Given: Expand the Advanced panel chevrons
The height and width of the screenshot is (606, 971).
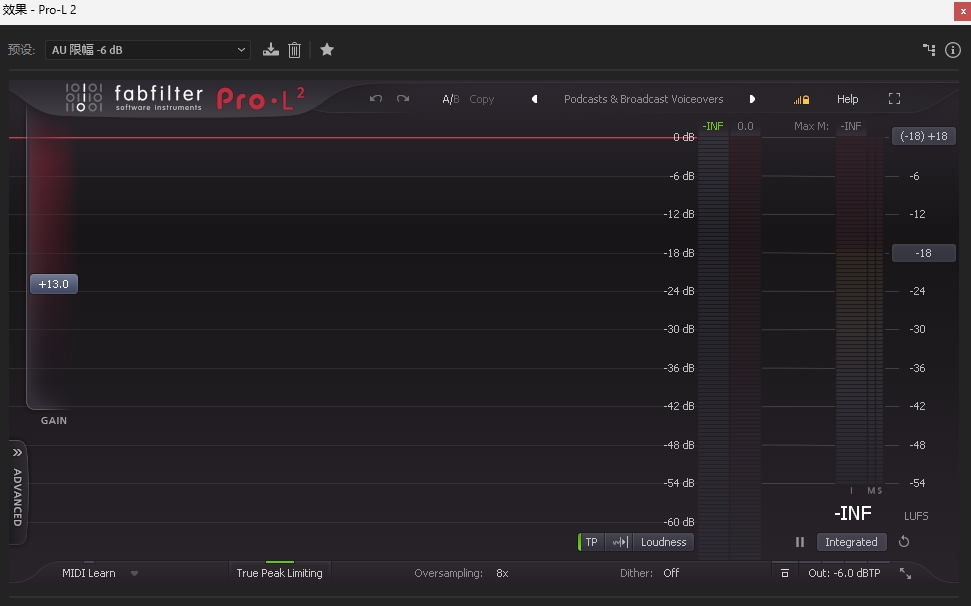Looking at the screenshot, I should point(17,452).
